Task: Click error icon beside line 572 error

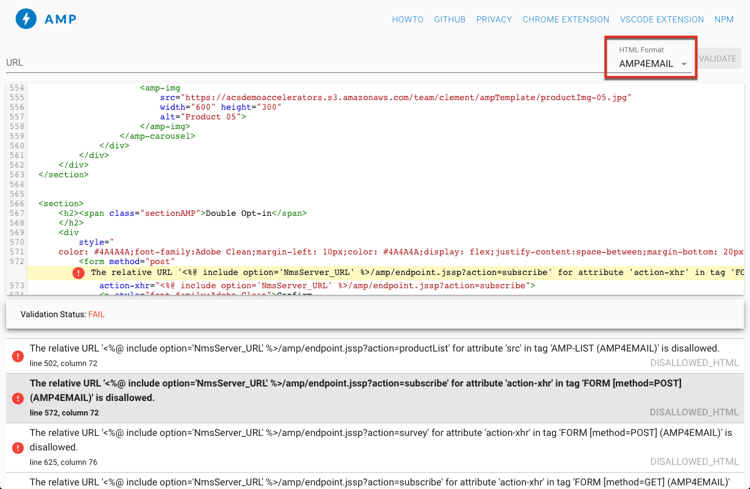Action: coord(18,398)
